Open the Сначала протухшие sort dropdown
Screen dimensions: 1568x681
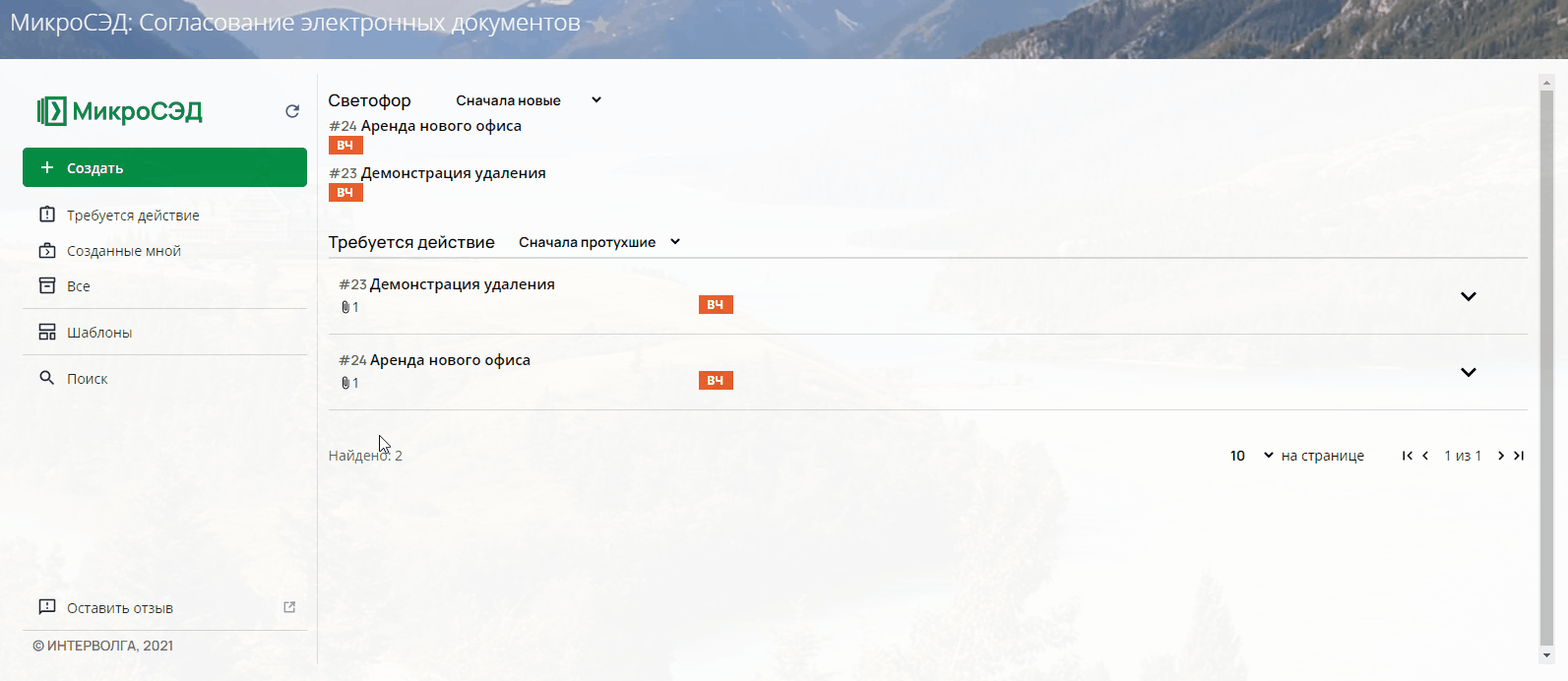[599, 242]
